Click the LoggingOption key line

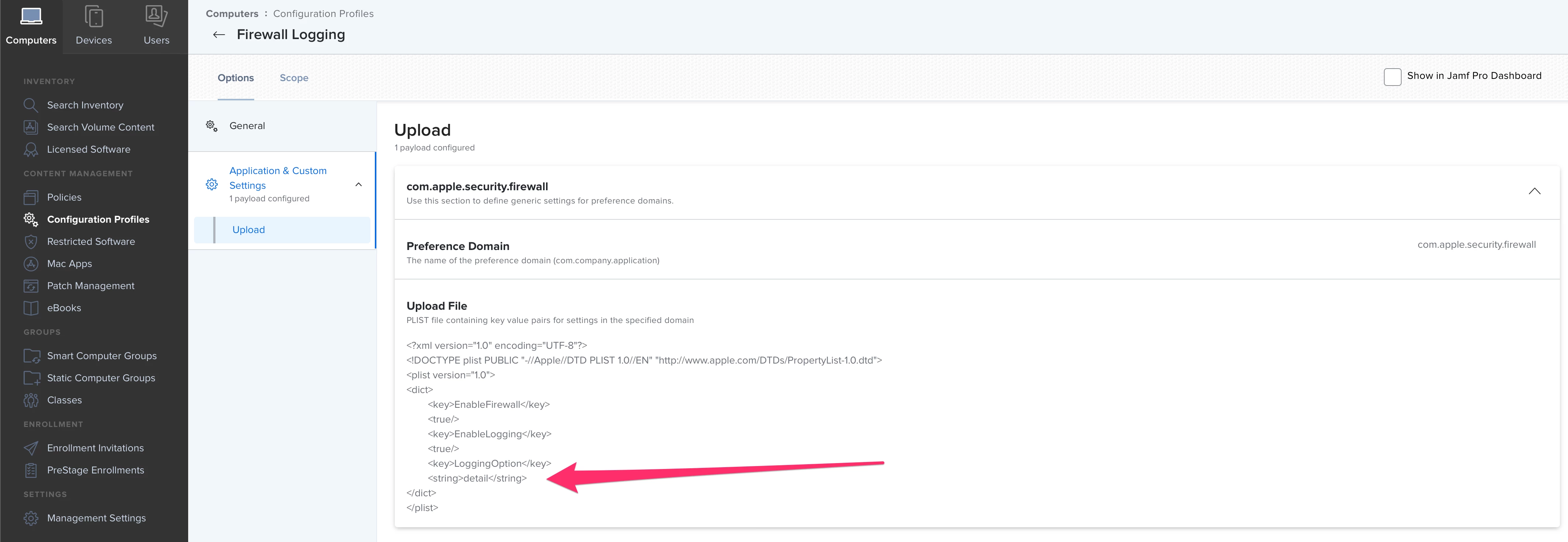pyautogui.click(x=489, y=463)
